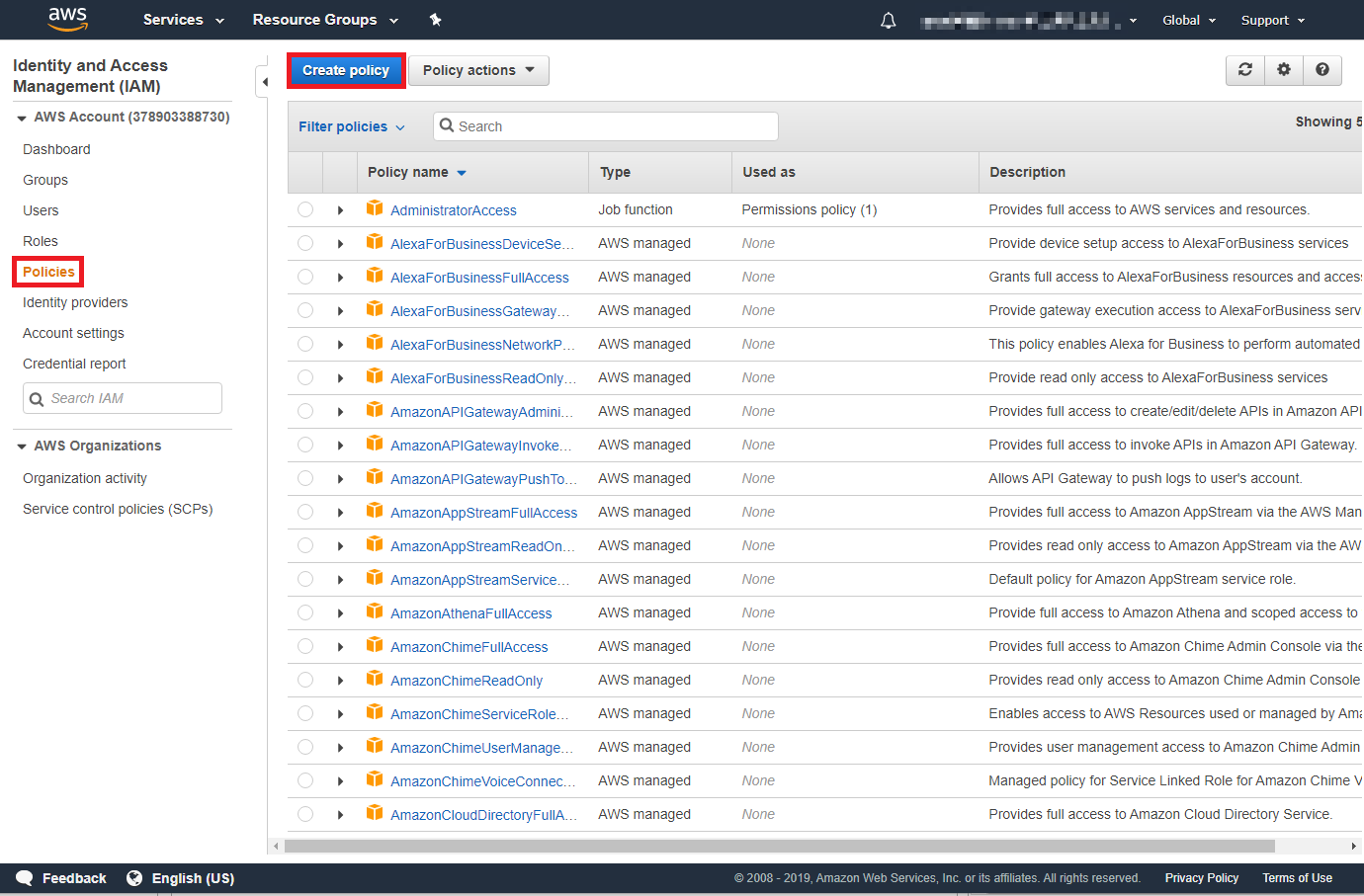Viewport: 1364px width, 896px height.
Task: Click into the policy Search field
Action: pos(606,126)
